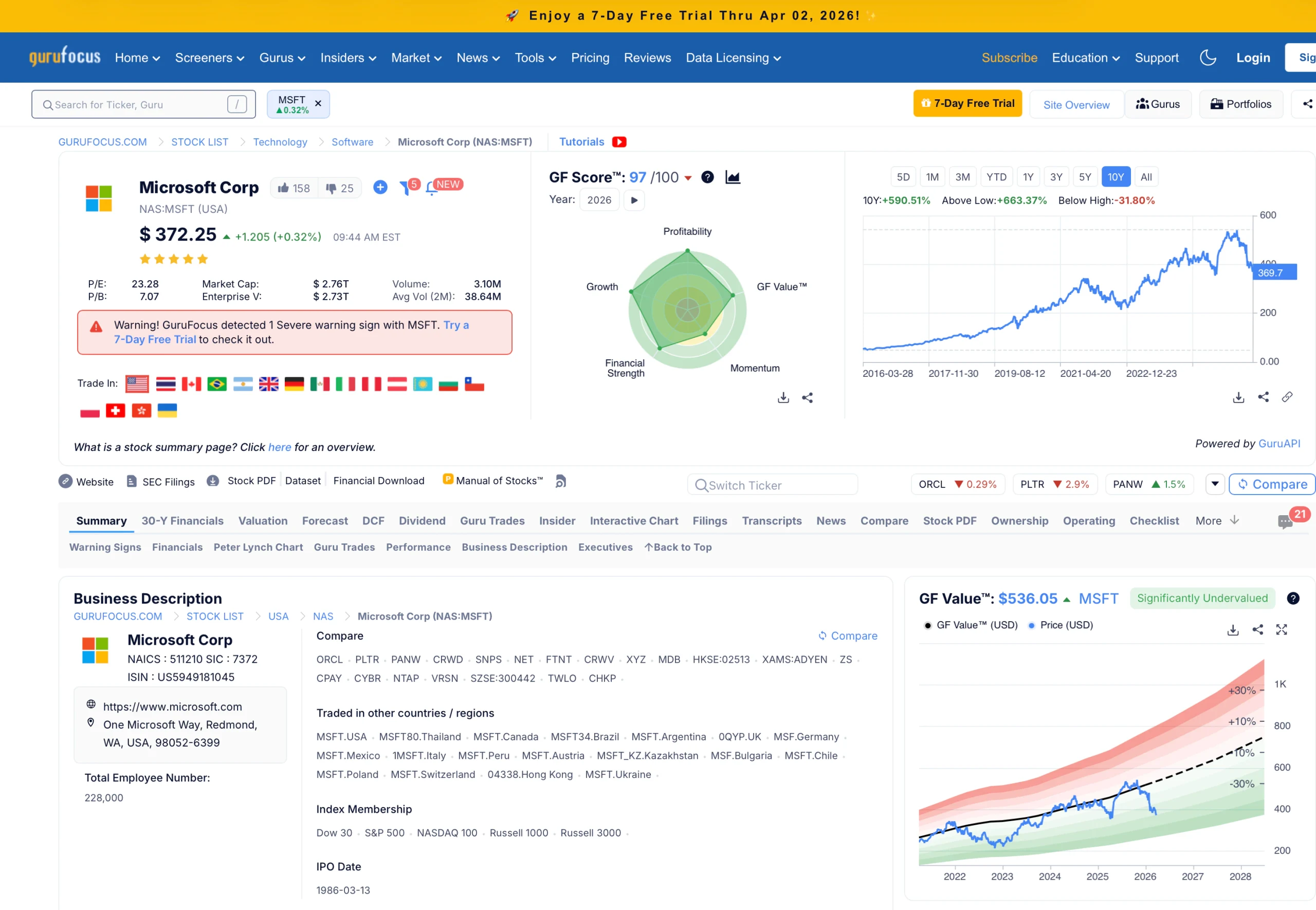Image resolution: width=1316 pixels, height=910 pixels.
Task: Expand competitor tickers dropdown arrow
Action: [1215, 484]
